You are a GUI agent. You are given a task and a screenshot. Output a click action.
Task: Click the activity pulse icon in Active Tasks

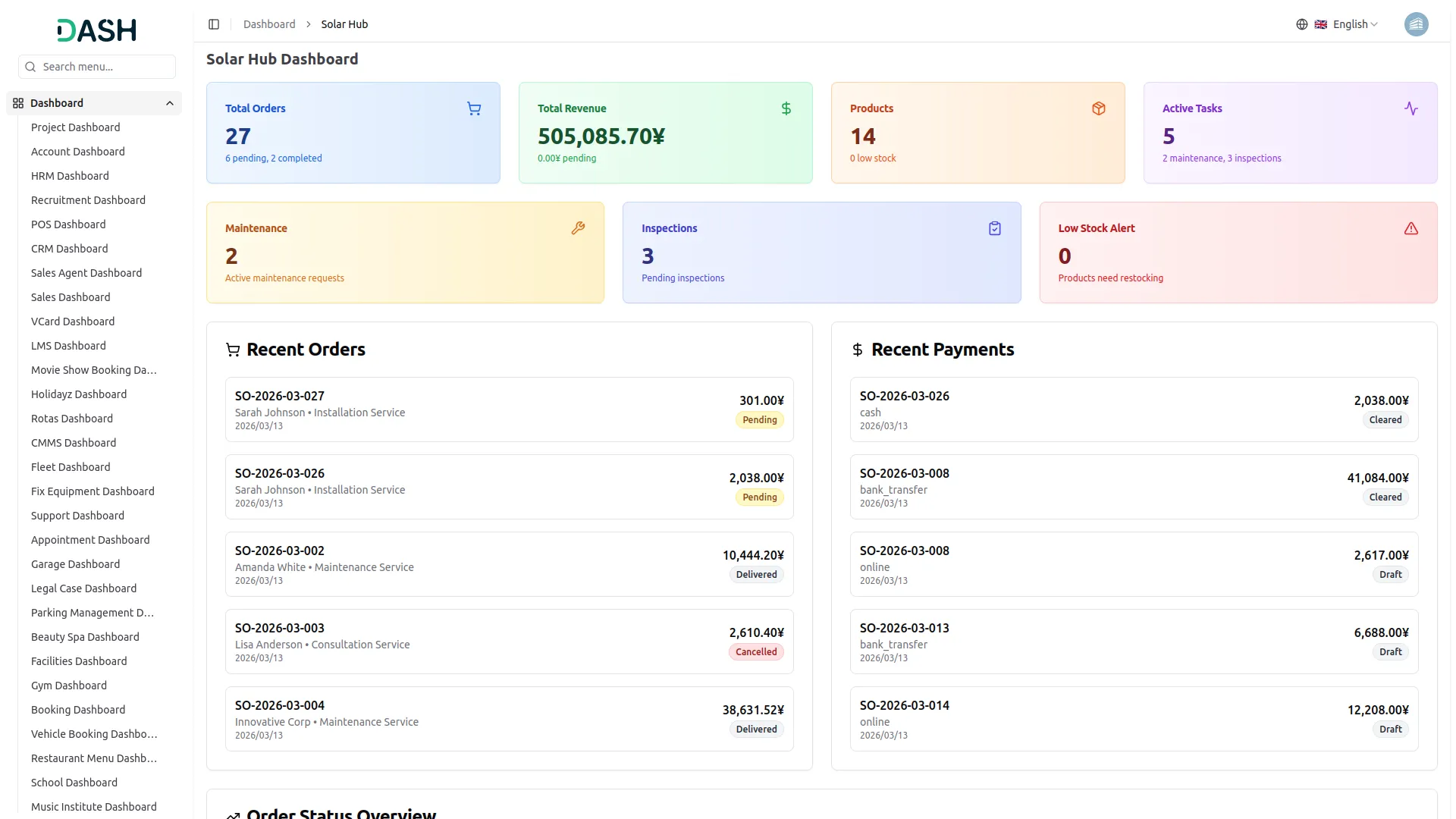(x=1410, y=109)
